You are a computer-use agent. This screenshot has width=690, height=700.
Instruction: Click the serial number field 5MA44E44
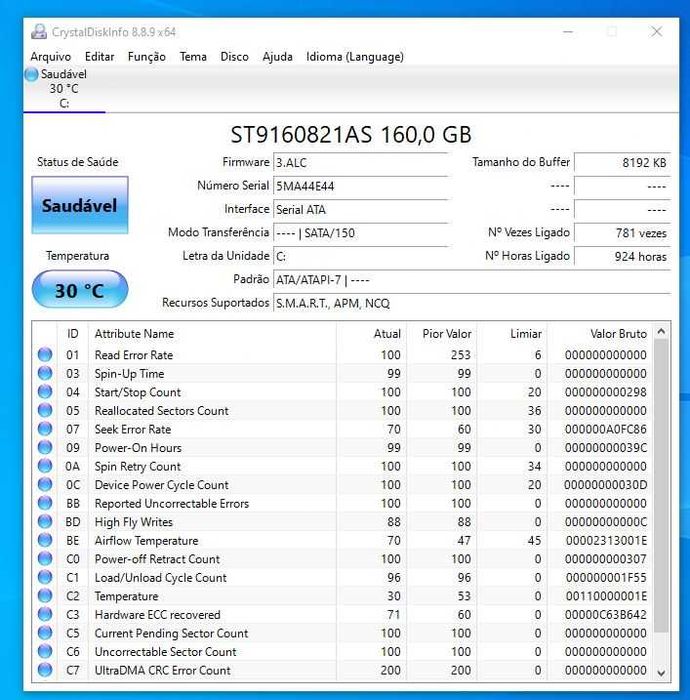point(361,186)
